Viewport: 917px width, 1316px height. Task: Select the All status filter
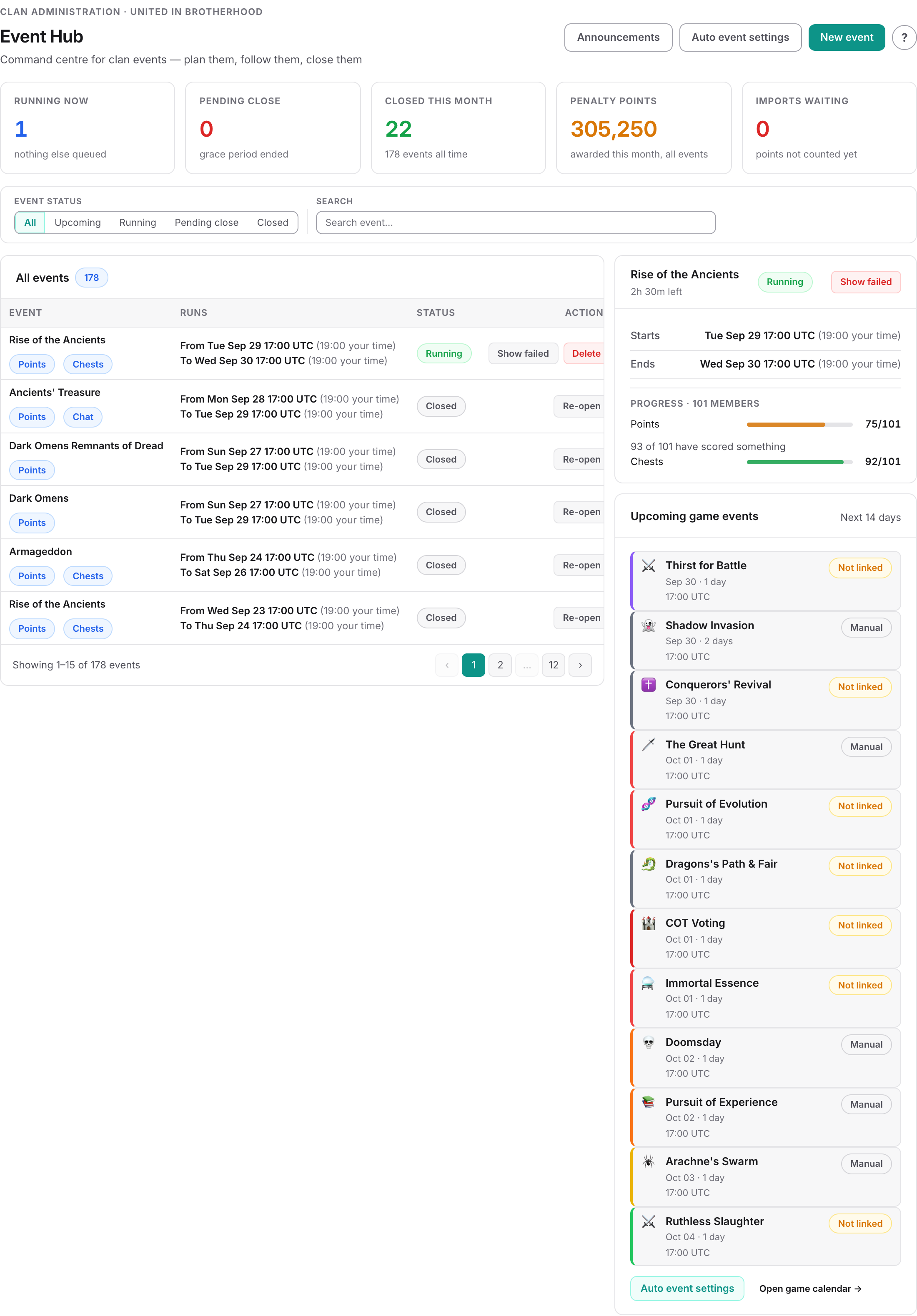pyautogui.click(x=30, y=223)
